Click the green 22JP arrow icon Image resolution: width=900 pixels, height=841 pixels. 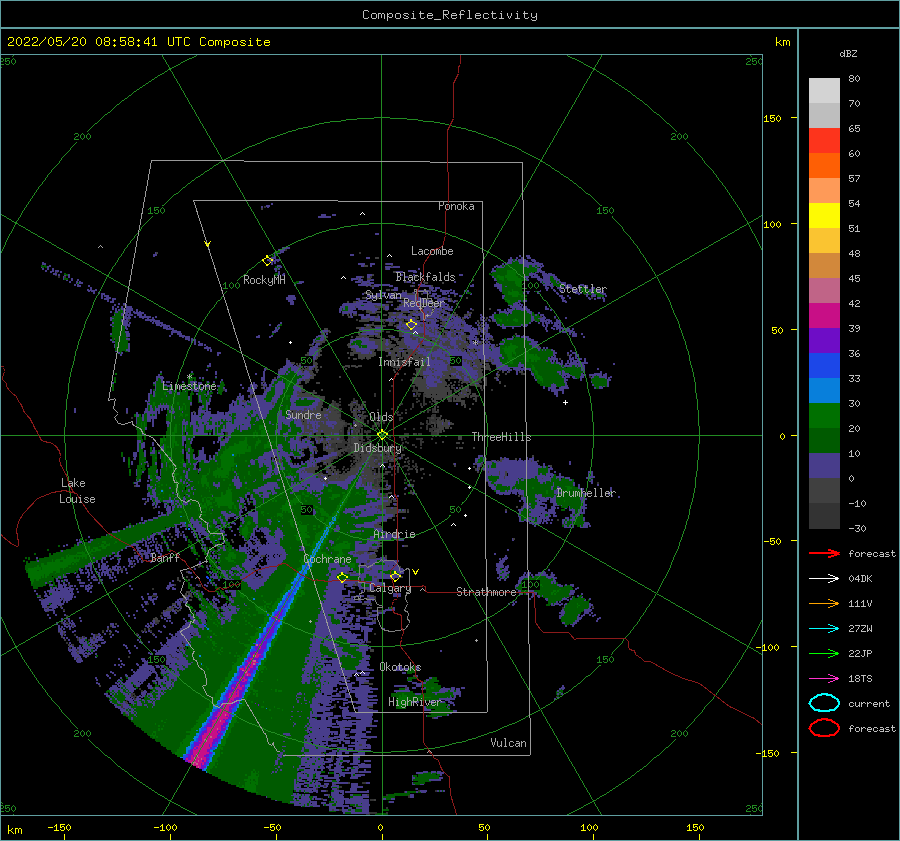click(x=824, y=653)
